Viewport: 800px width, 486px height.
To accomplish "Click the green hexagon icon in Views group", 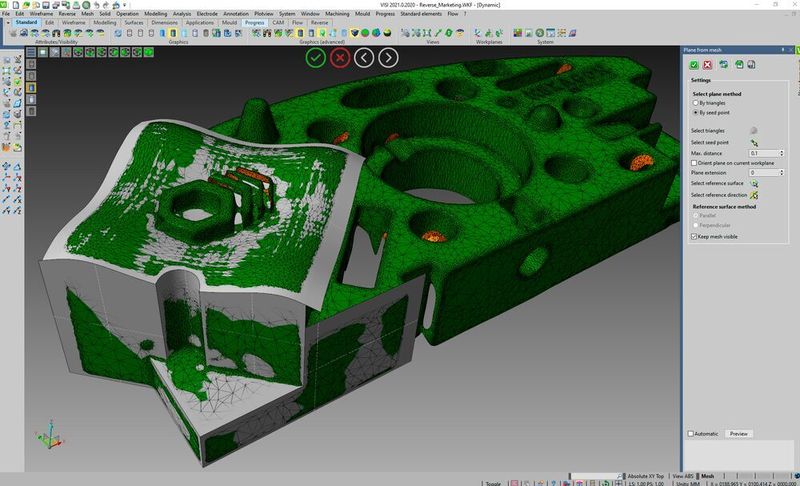I will [x=448, y=33].
